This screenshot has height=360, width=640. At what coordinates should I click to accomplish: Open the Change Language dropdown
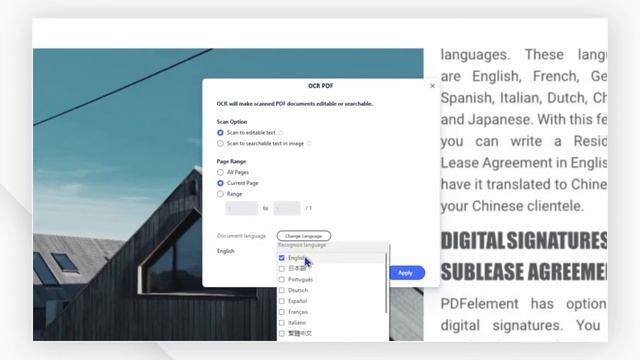304,236
